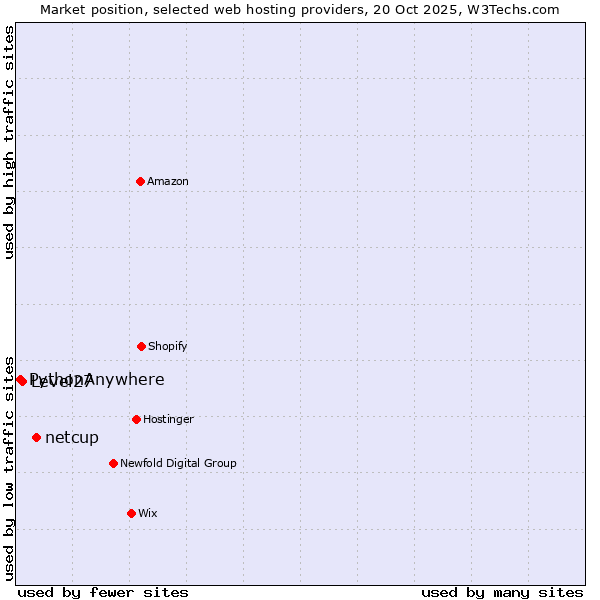This screenshot has width=600, height=600.
Task: Click the Hostinger label
Action: (x=168, y=419)
